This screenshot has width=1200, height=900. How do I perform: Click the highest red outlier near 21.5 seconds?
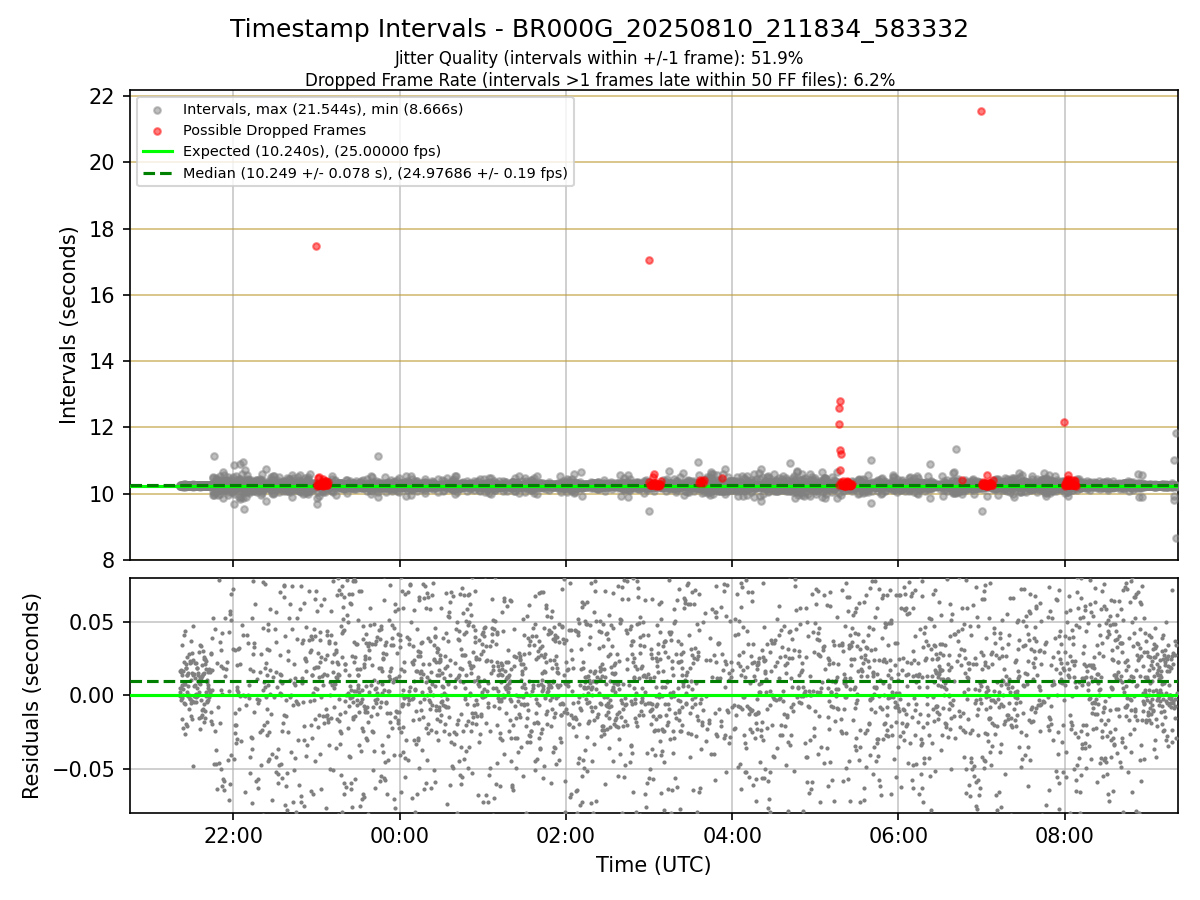981,111
